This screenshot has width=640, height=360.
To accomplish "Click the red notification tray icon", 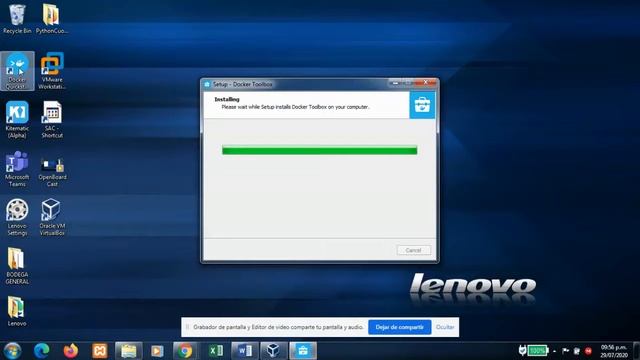I will point(588,351).
